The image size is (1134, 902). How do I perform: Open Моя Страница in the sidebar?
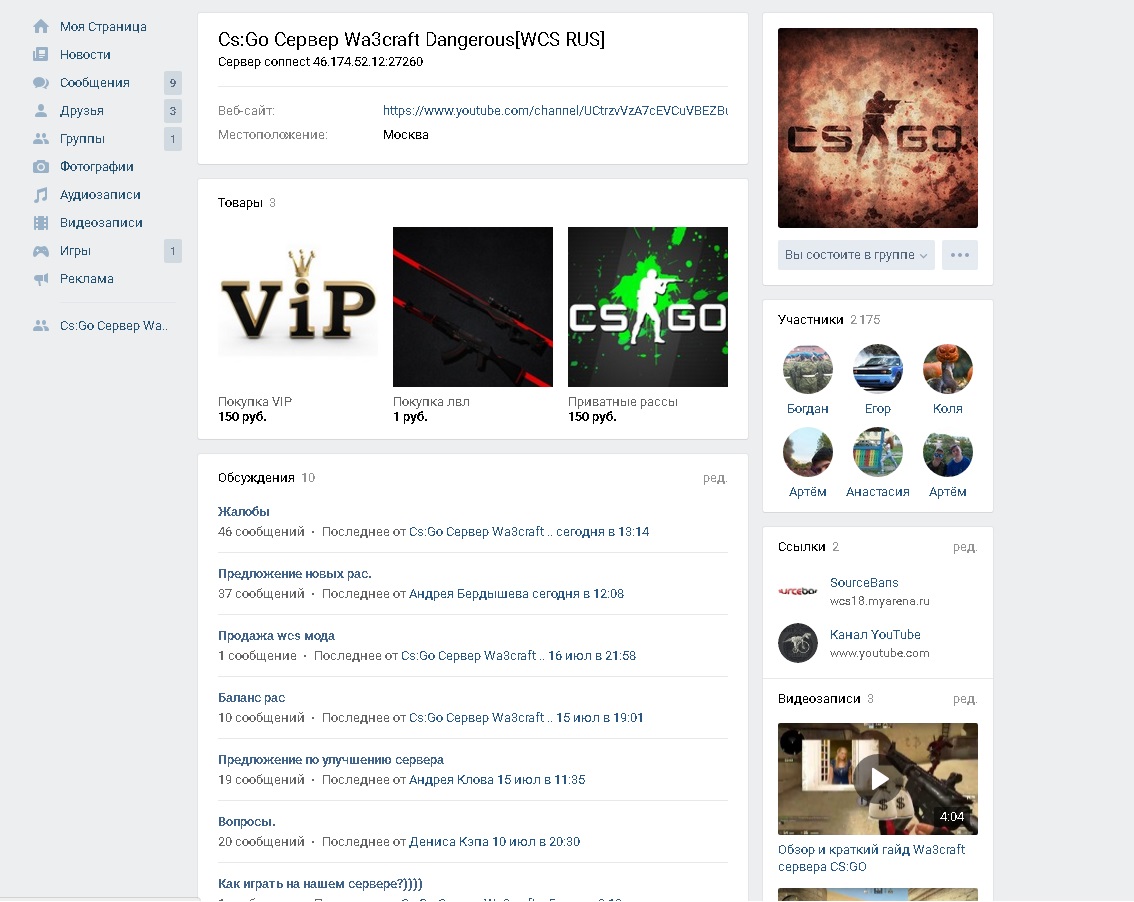pos(103,27)
